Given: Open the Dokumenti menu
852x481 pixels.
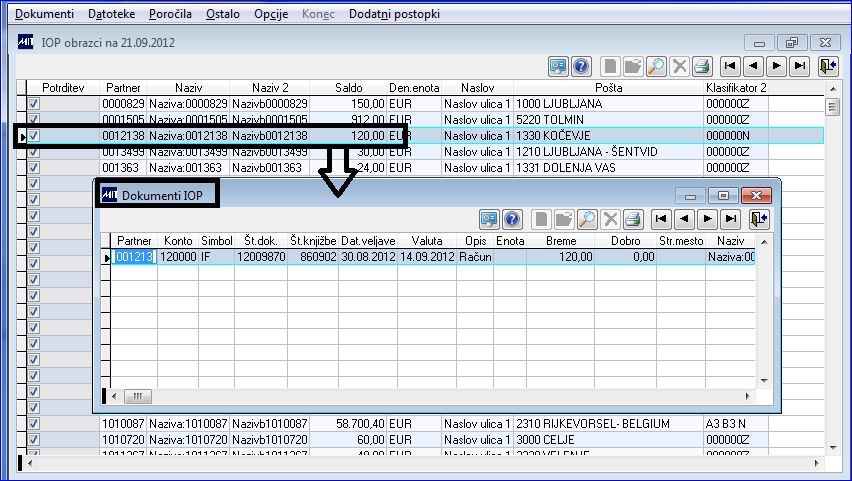Looking at the screenshot, I should [x=45, y=14].
